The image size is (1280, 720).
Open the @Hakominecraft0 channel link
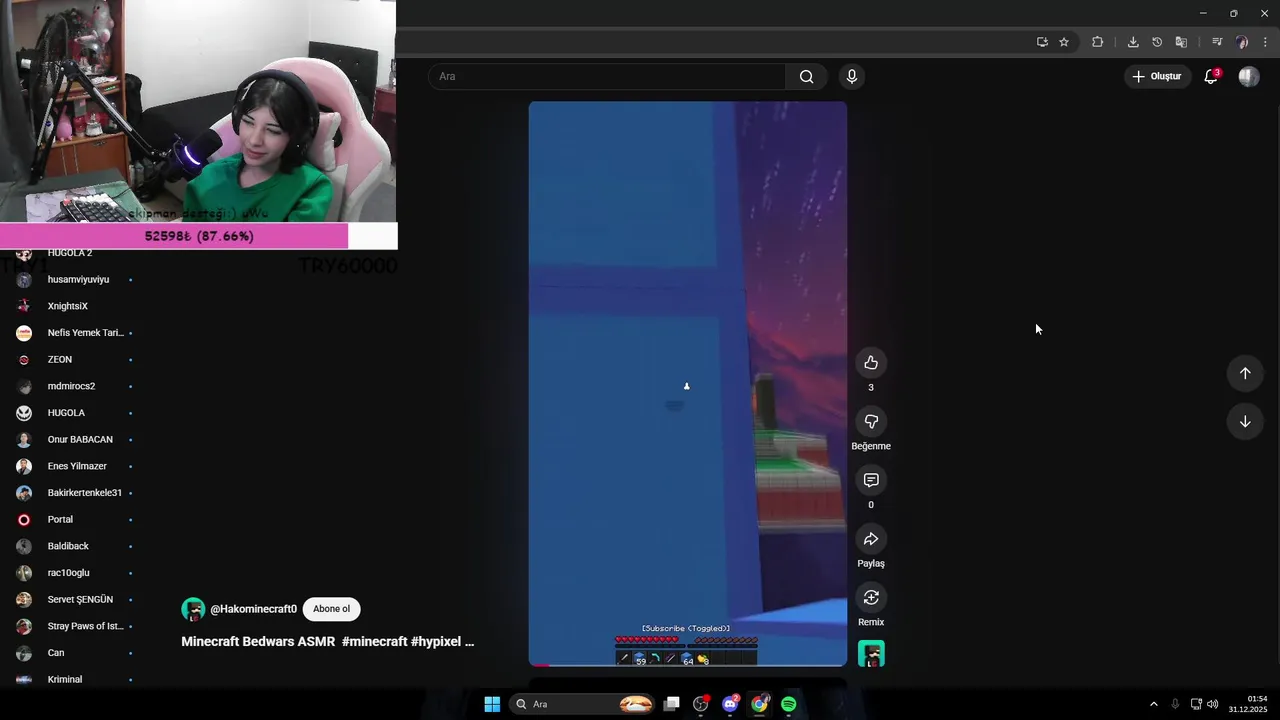(253, 609)
